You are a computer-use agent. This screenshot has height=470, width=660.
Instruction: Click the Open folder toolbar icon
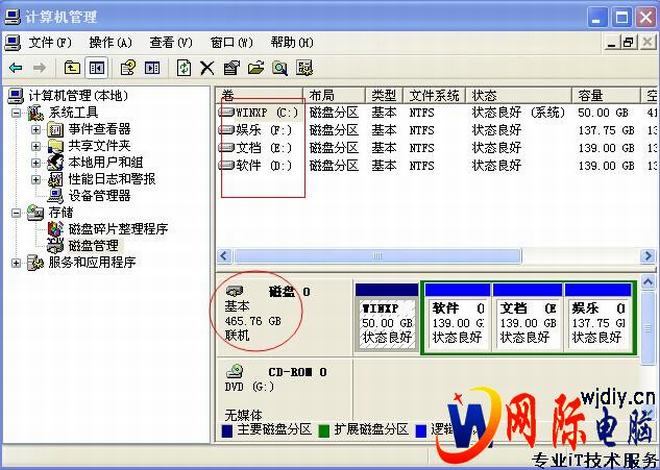[x=256, y=68]
